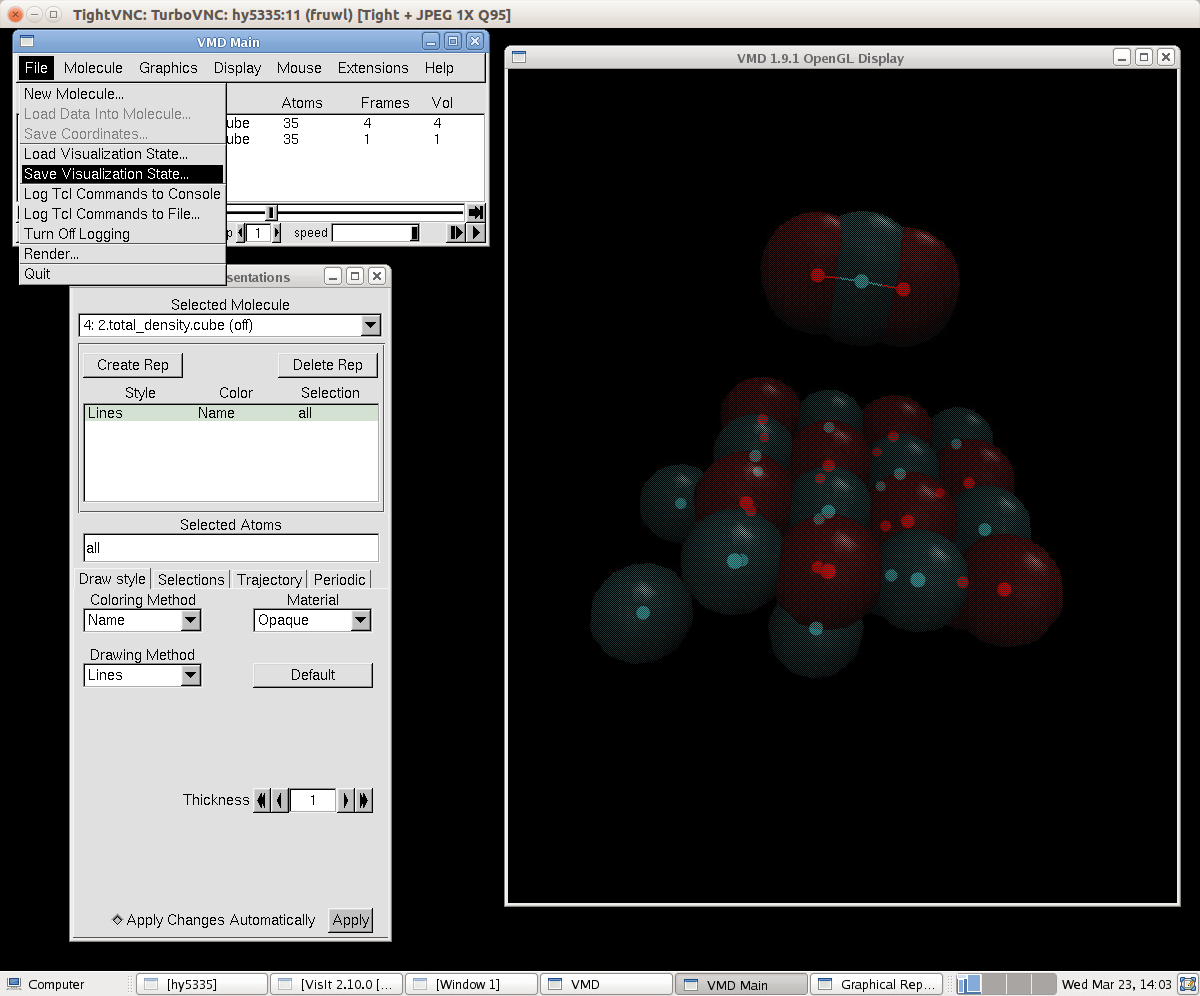The width and height of the screenshot is (1200, 996).
Task: Click the double-arrow thickness decrease button
Action: (x=262, y=800)
